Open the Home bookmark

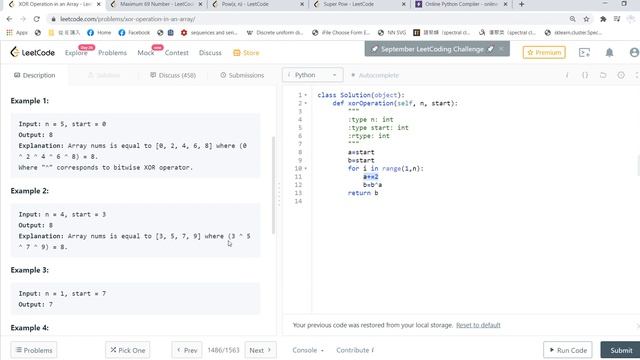coord(99,33)
